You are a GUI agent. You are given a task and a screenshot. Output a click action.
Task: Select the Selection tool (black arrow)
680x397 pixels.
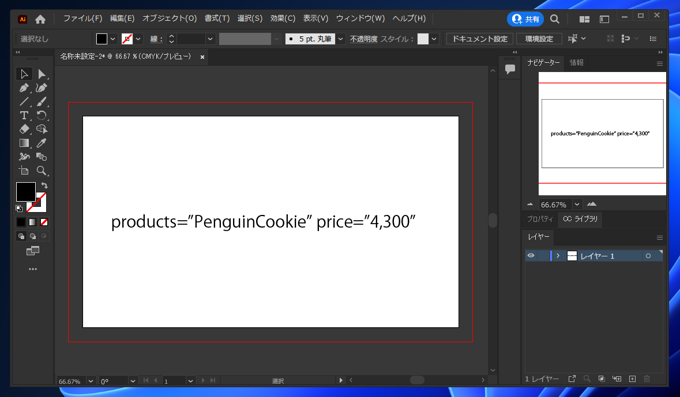click(24, 74)
